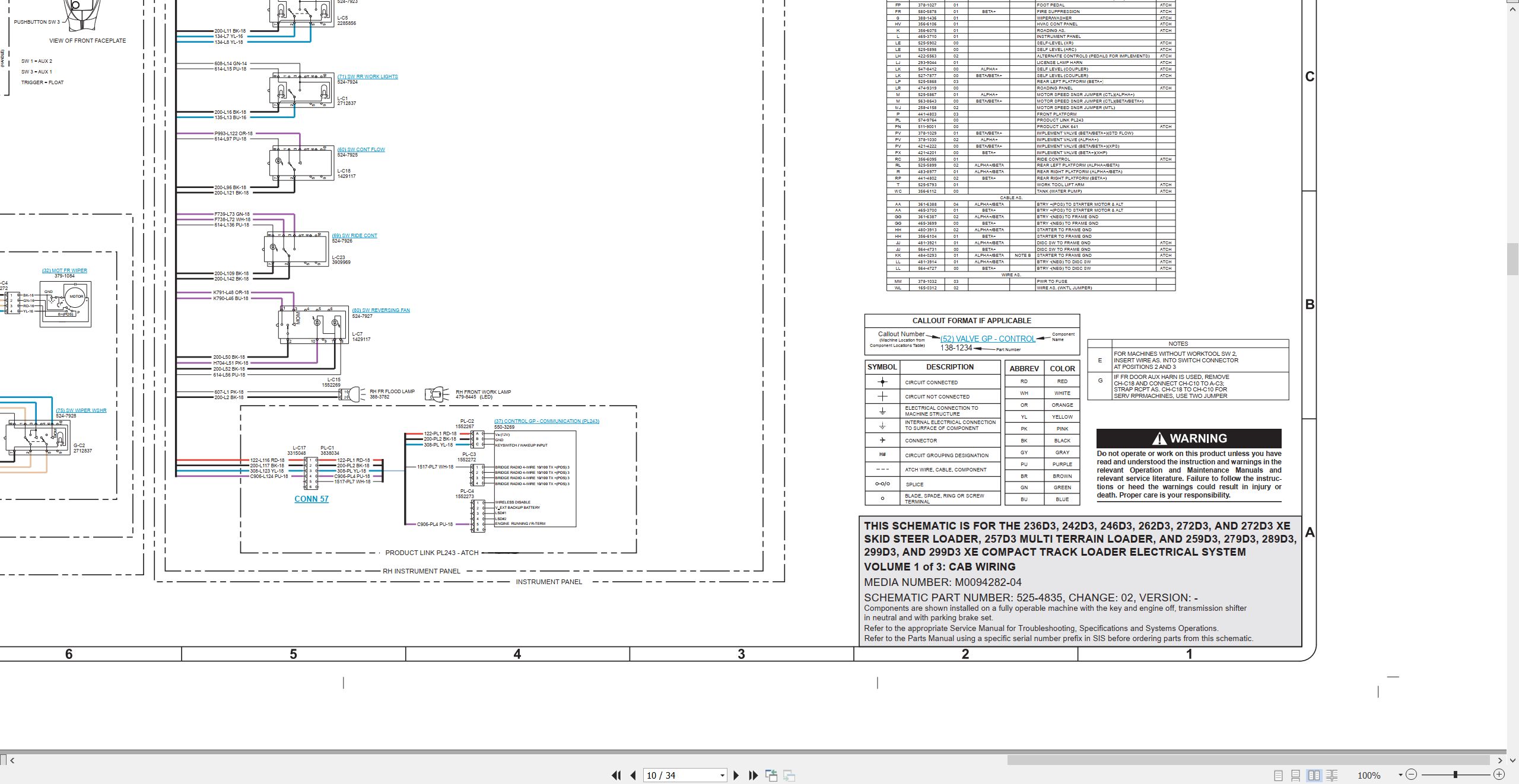Click the VOLUME 1 of 3: CAB WIRING text
Viewport: 1519px width, 784px height.
tap(940, 567)
